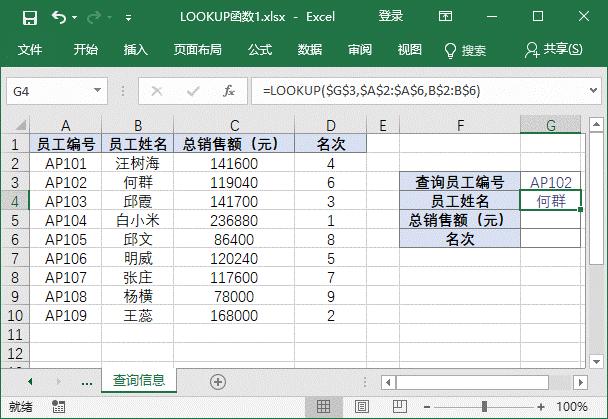Open the Undo history dropdown arrow
The height and width of the screenshot is (419, 608).
[74, 18]
